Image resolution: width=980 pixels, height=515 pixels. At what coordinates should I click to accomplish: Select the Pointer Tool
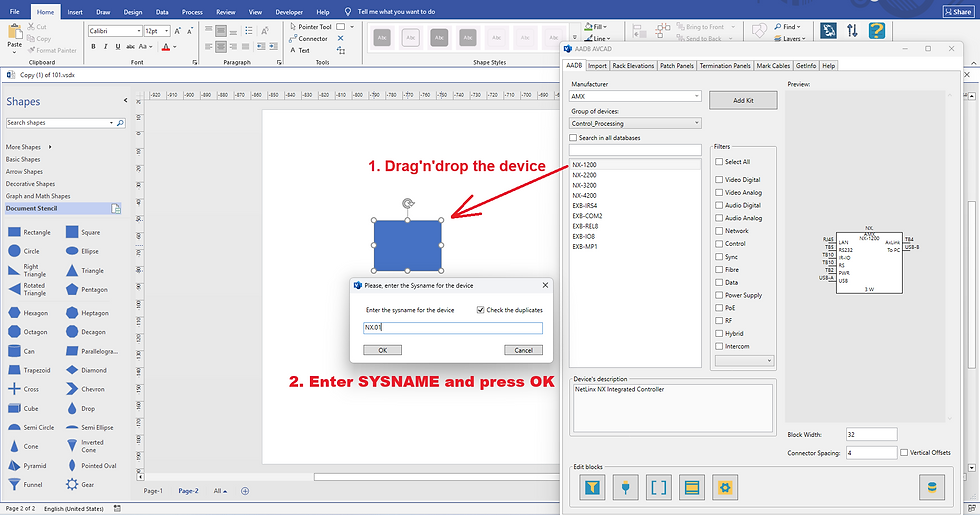coord(311,27)
